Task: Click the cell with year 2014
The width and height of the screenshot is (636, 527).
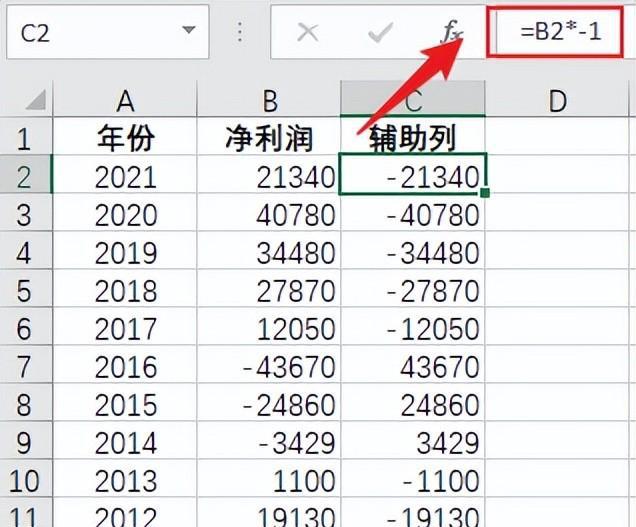Action: [x=125, y=440]
